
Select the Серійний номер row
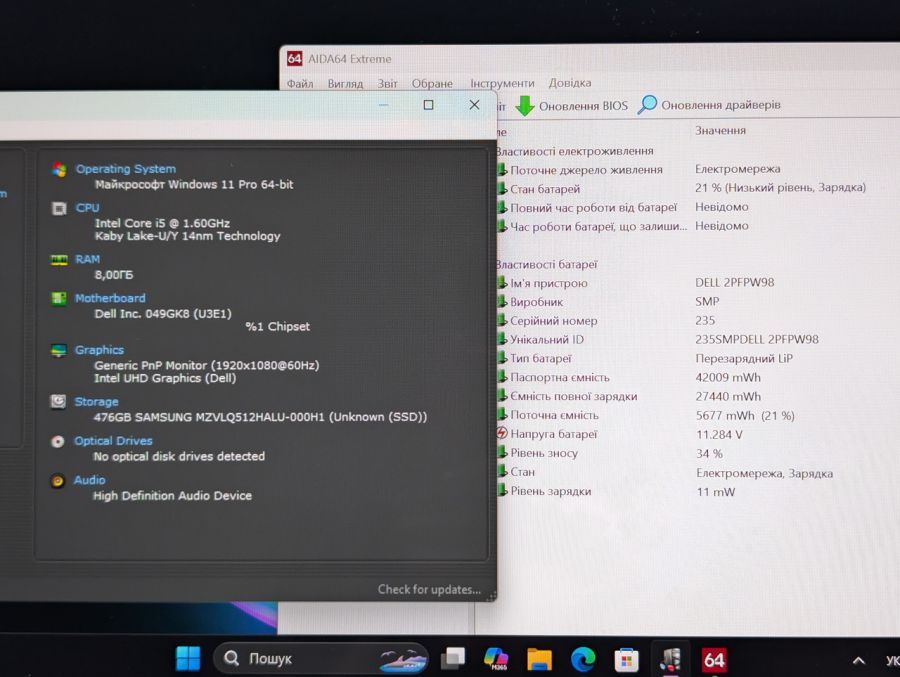tap(683, 321)
